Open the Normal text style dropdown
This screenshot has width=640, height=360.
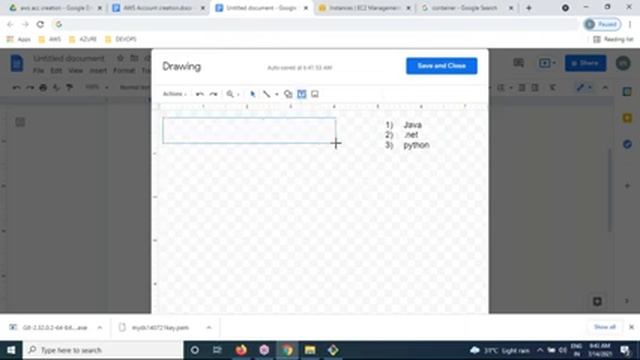(x=135, y=87)
